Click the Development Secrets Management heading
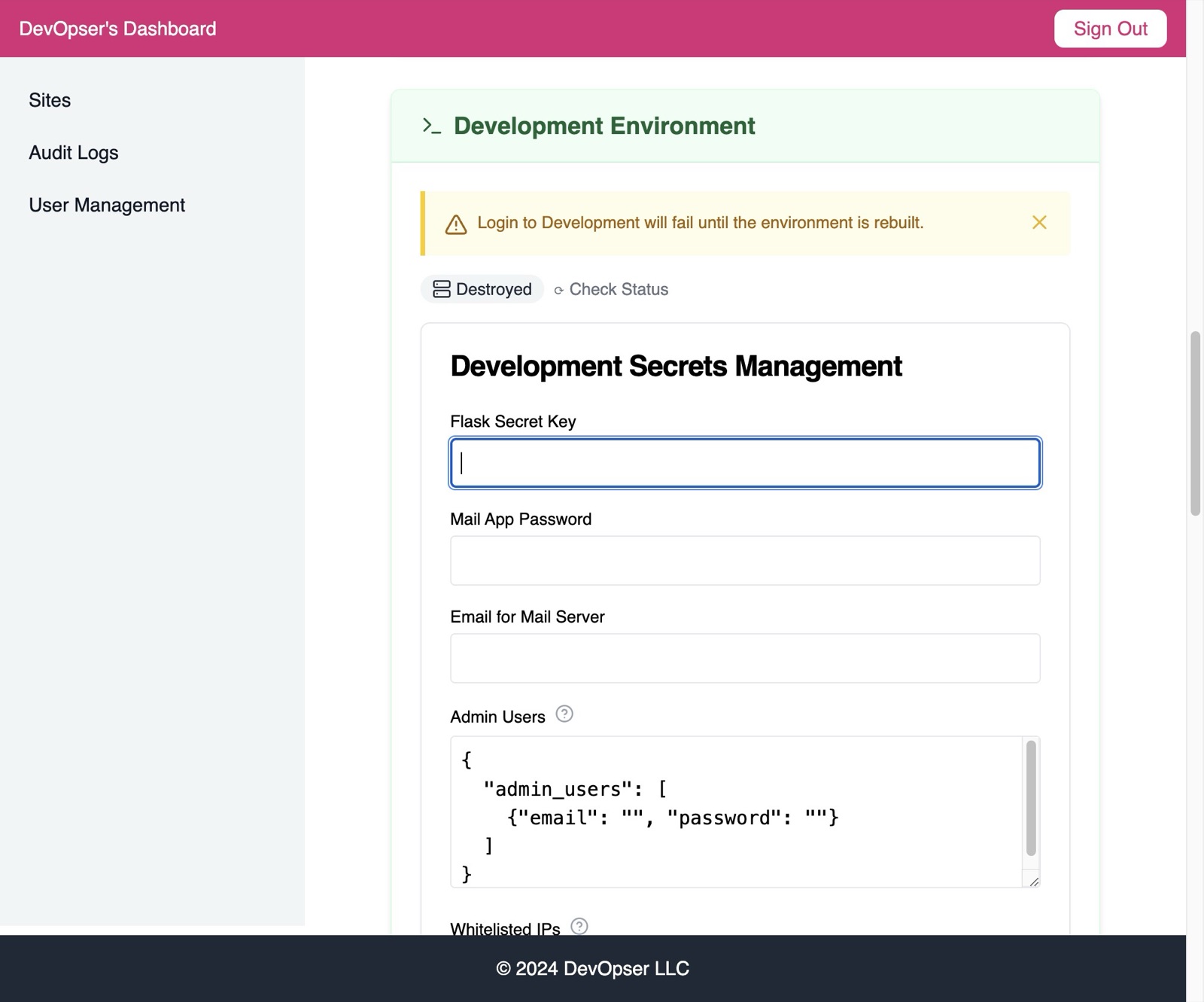The width and height of the screenshot is (1204, 1002). pyautogui.click(x=676, y=367)
